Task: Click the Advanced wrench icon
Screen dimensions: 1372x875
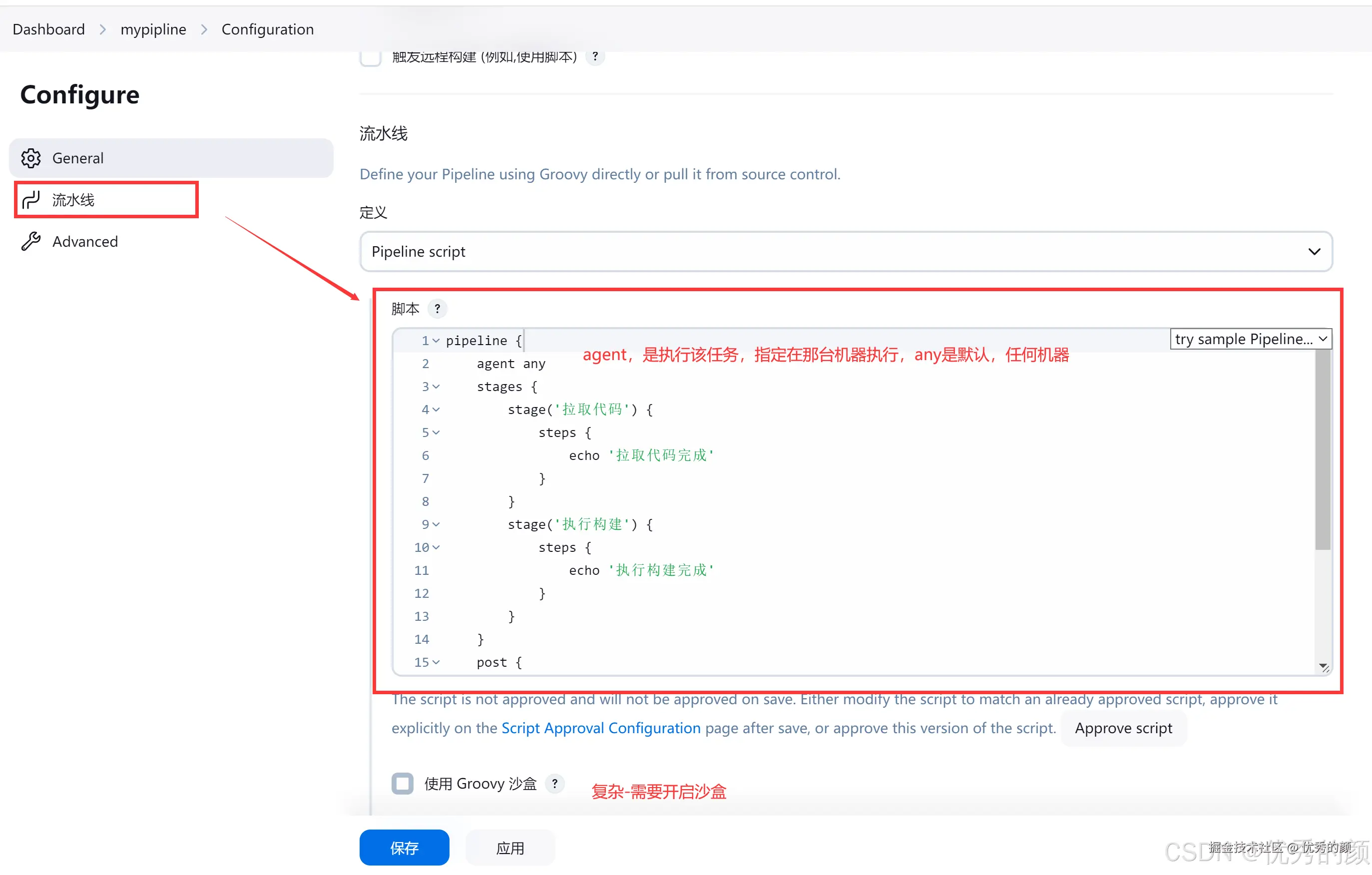Action: pos(31,242)
